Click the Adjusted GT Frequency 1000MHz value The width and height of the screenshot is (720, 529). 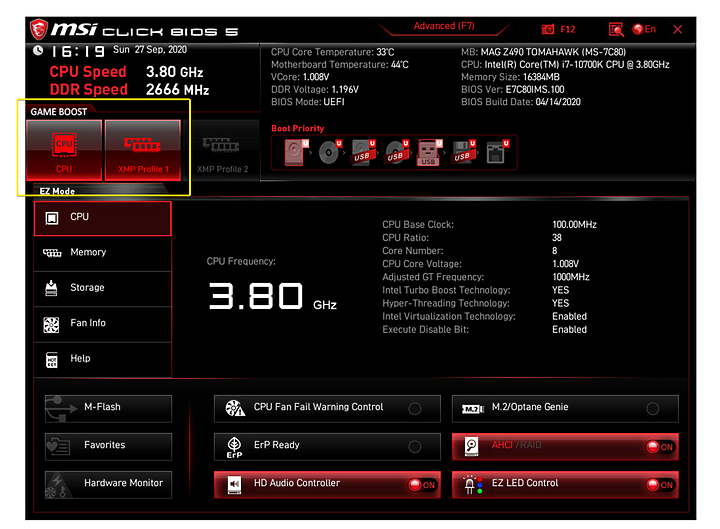click(571, 277)
